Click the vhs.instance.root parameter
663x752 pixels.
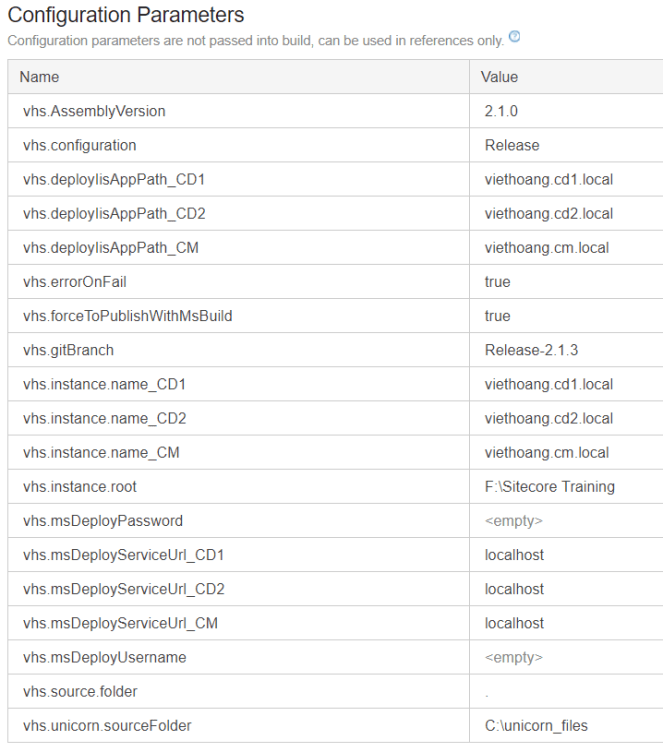[80, 486]
